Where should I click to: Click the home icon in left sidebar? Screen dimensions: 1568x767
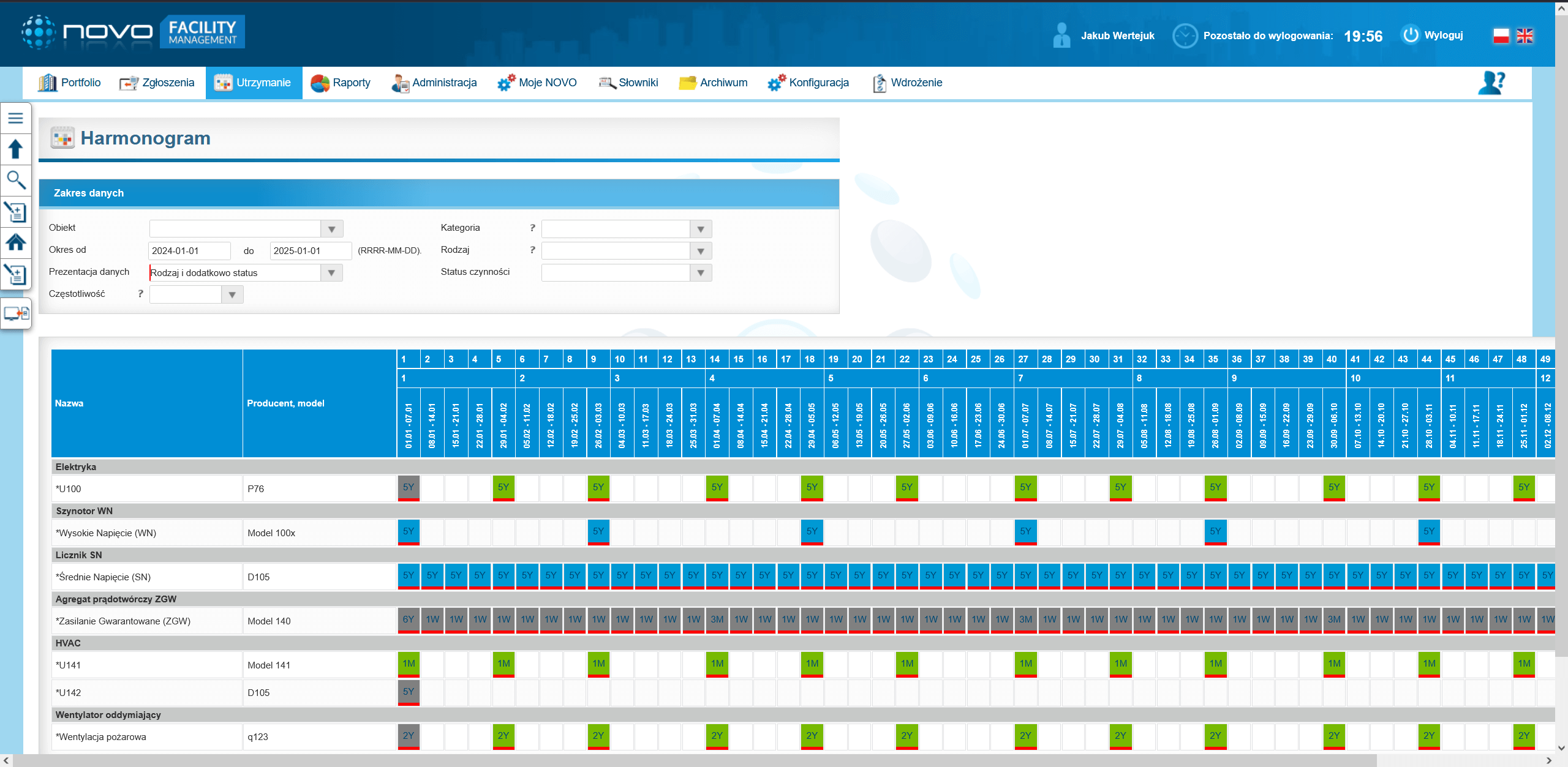(x=15, y=242)
